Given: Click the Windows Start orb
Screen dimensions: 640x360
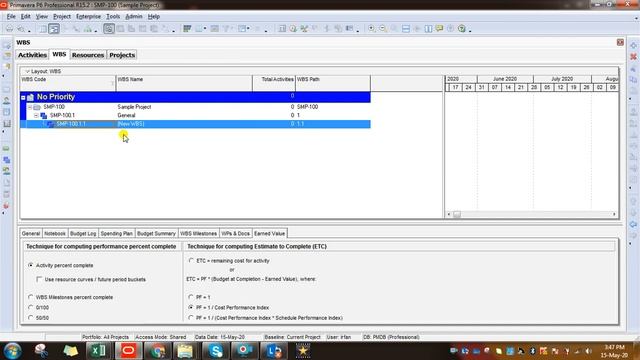Looking at the screenshot, I should click(13, 351).
